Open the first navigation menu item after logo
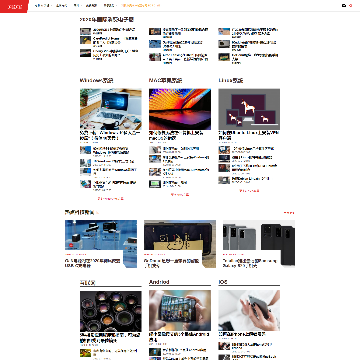360x360 pixels. pyautogui.click(x=43, y=5)
